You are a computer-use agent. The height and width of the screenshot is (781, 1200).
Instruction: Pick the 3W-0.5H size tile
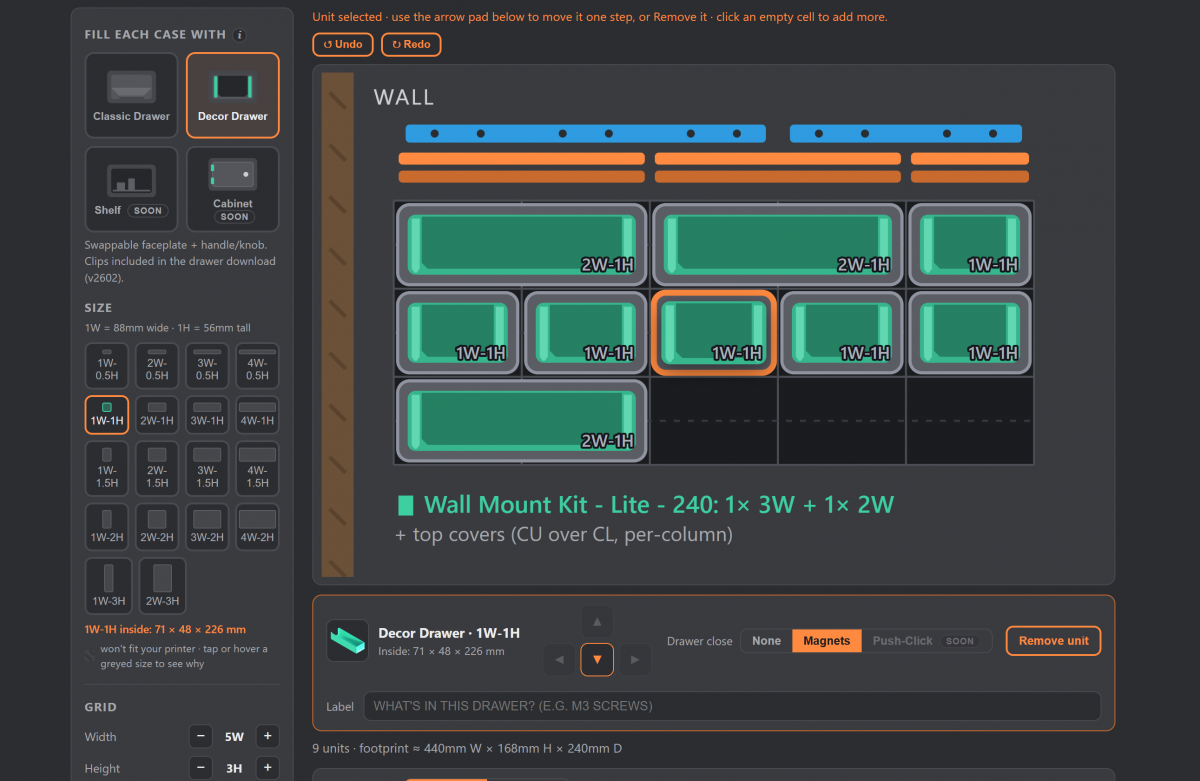[x=207, y=366]
